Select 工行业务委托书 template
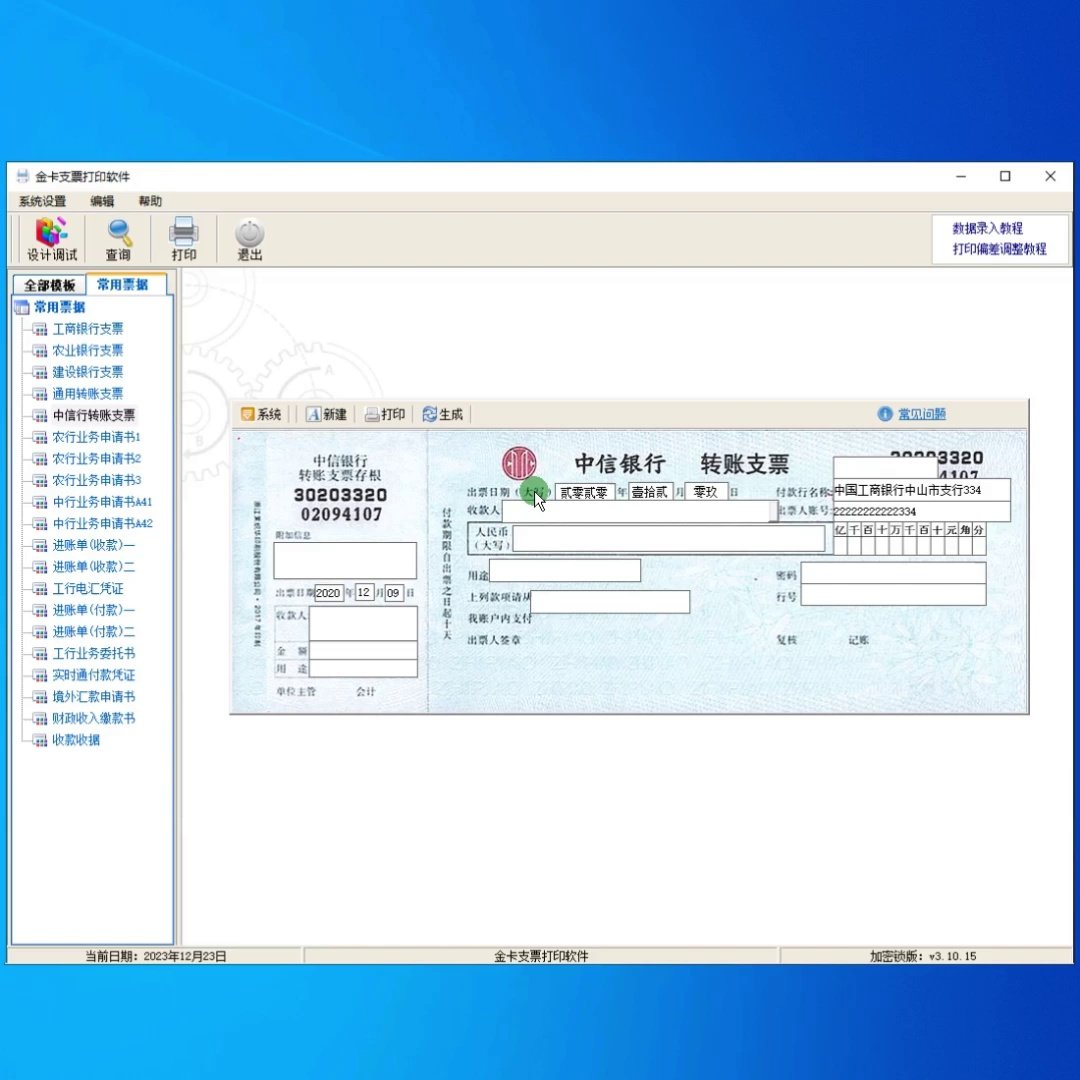This screenshot has height=1080, width=1080. tap(94, 653)
